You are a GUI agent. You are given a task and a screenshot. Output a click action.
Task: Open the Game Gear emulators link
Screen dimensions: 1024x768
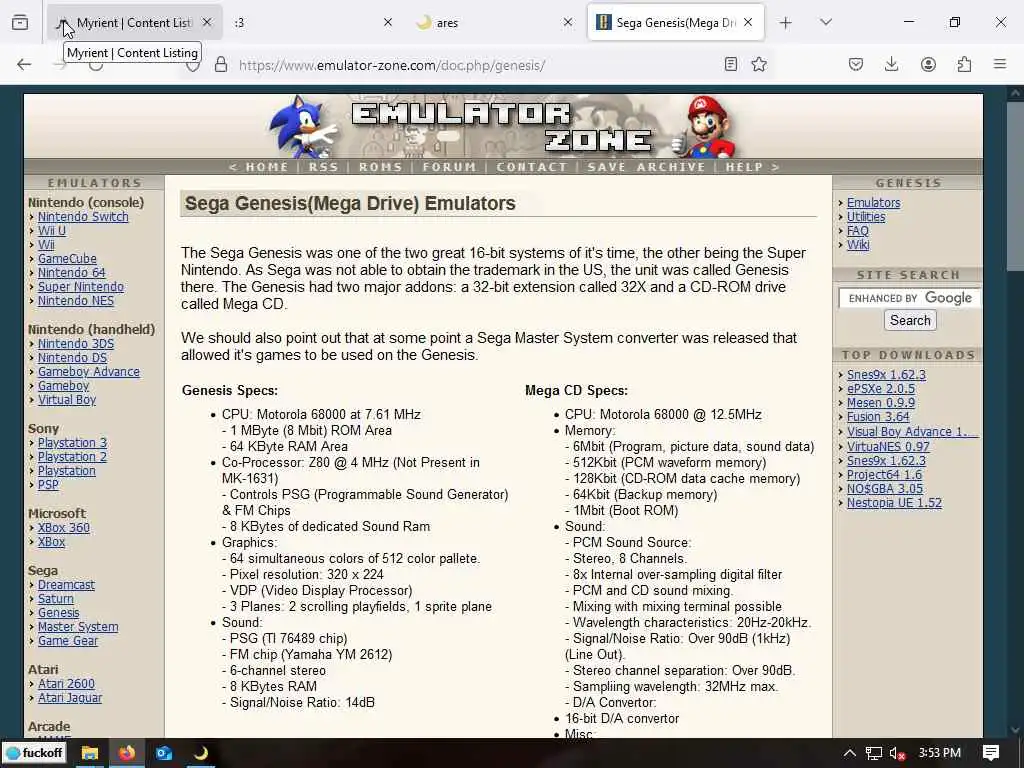point(68,641)
